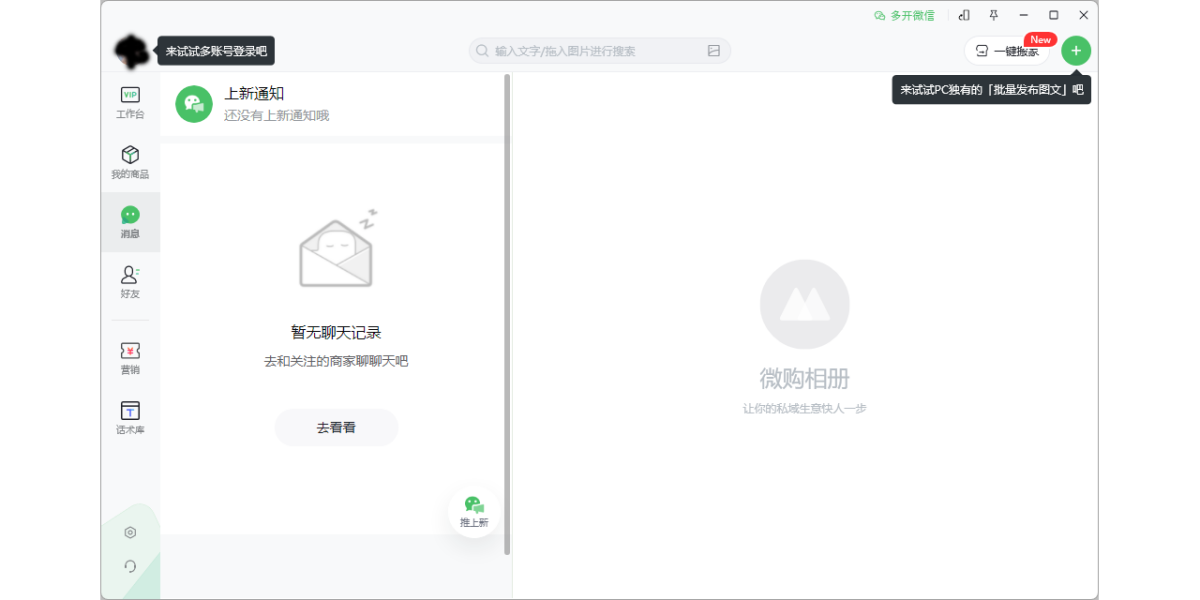Viewport: 1200px width, 600px height.
Task: Toggle the pin window on top icon
Action: coord(993,15)
